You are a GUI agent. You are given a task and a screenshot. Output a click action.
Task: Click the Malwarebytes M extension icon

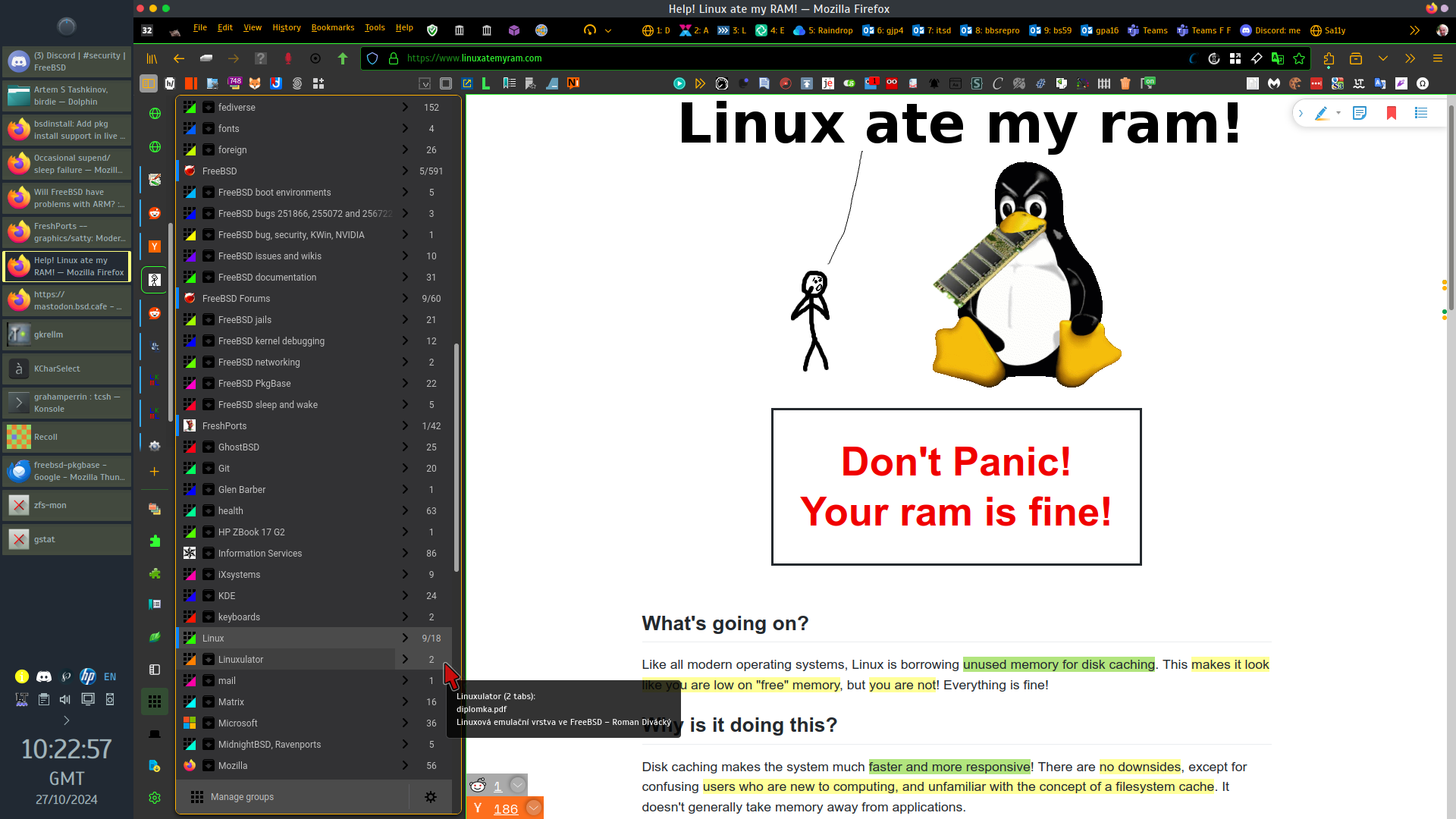coord(1274,83)
